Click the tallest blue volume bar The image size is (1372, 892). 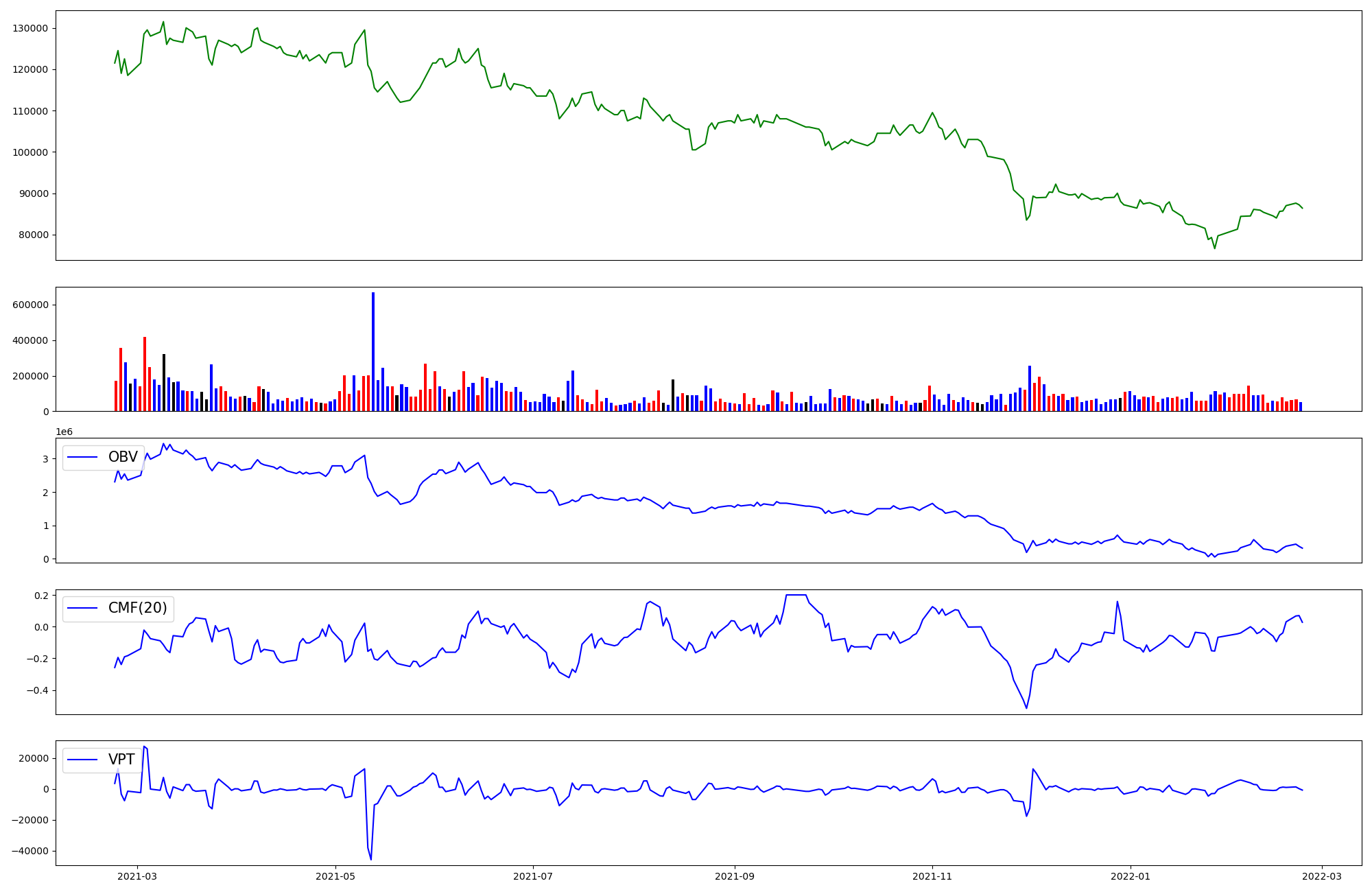point(373,351)
